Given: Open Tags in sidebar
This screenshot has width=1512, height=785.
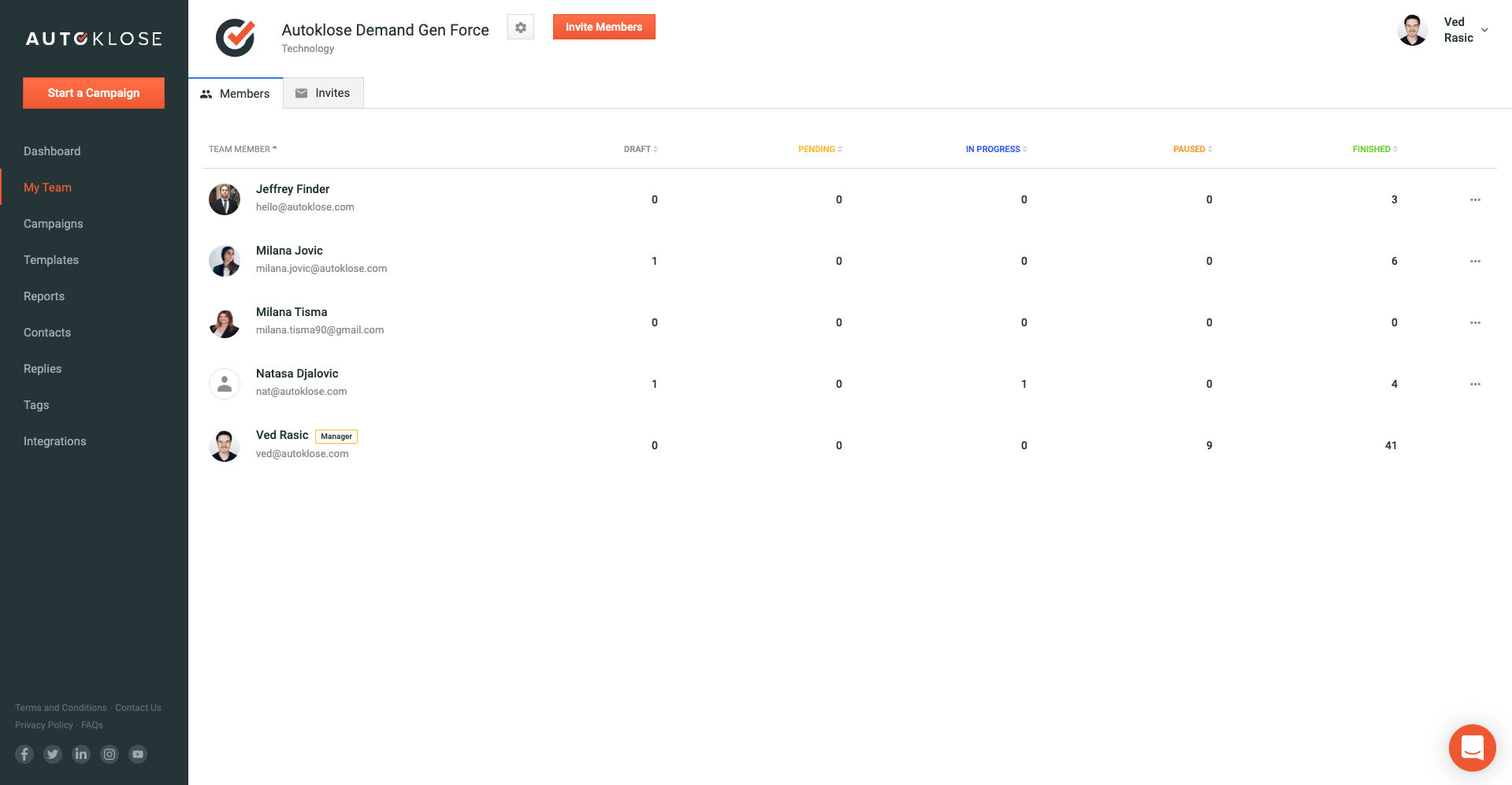Looking at the screenshot, I should pos(36,405).
